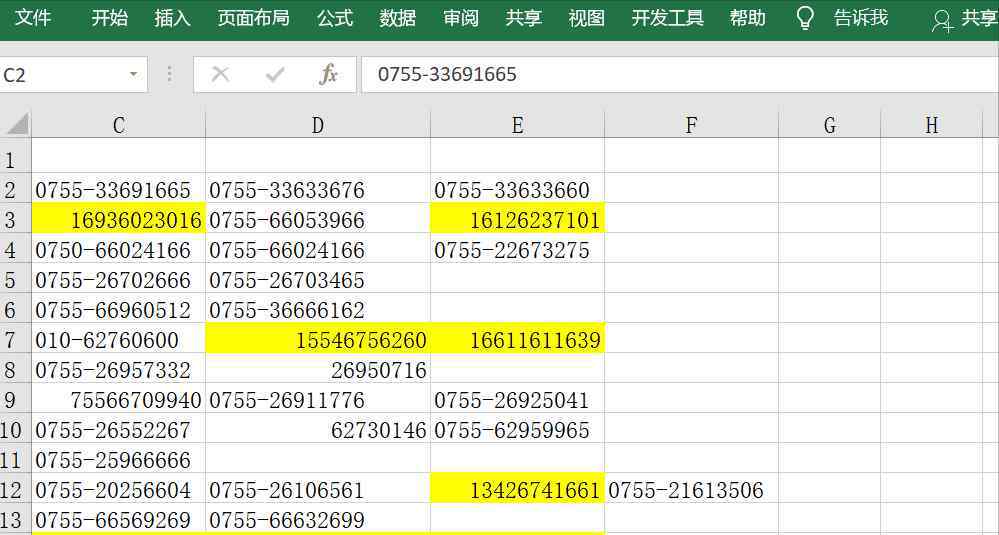Click the Share person icon at top right
Screen dimensions: 999x535
[x=942, y=20]
